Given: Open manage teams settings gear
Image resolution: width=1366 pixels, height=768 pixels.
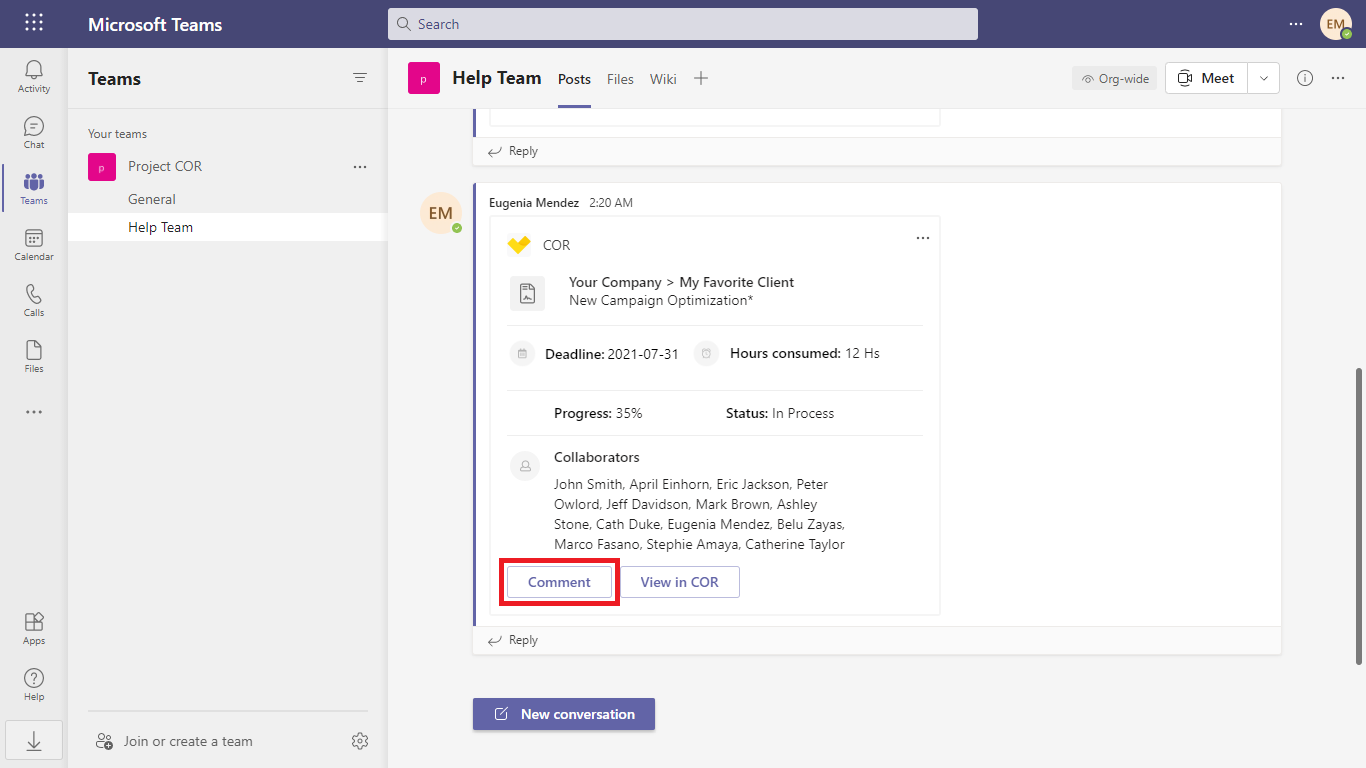Looking at the screenshot, I should pyautogui.click(x=360, y=741).
